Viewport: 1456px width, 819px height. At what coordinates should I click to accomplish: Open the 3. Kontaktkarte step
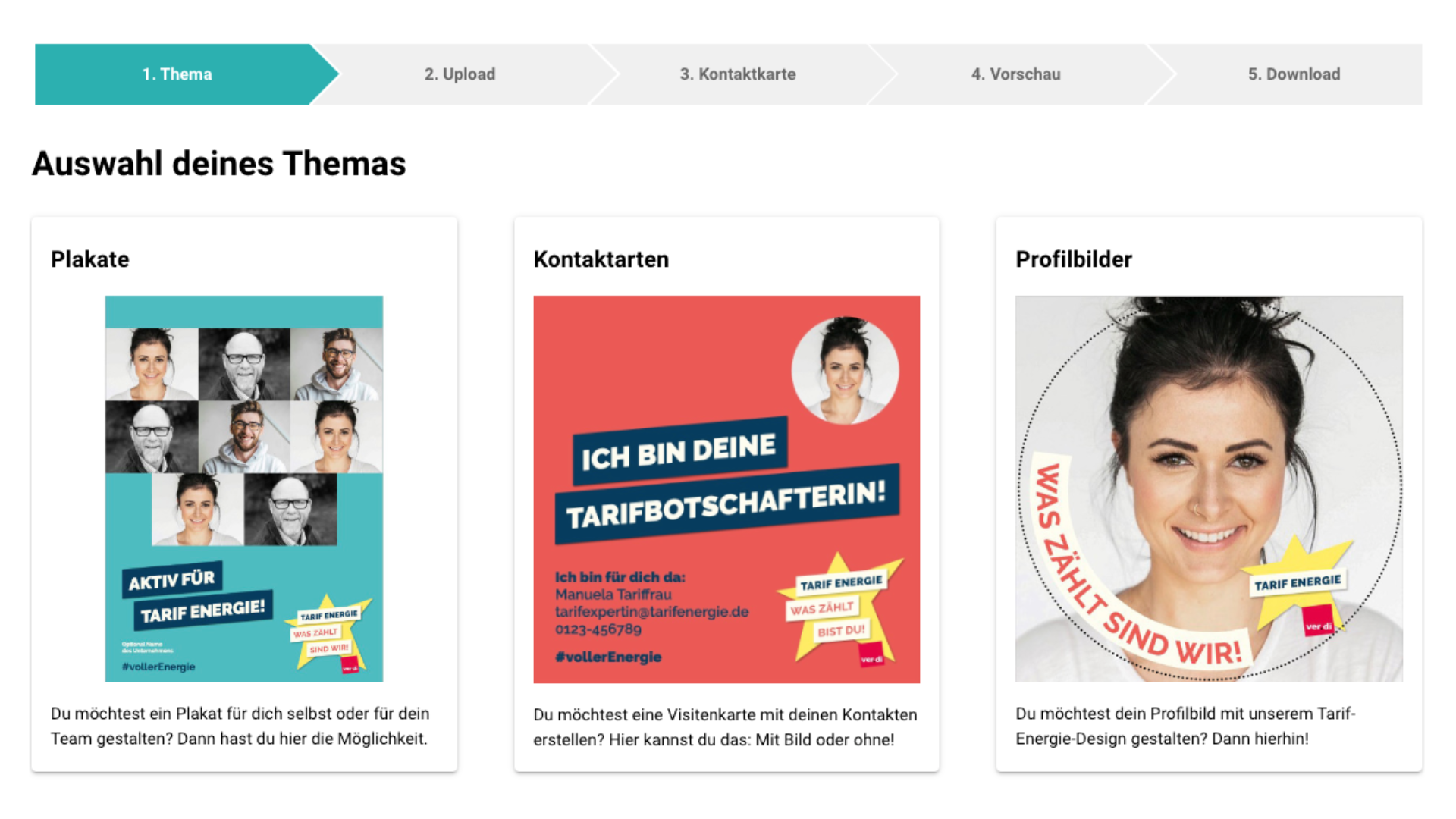coord(738,74)
